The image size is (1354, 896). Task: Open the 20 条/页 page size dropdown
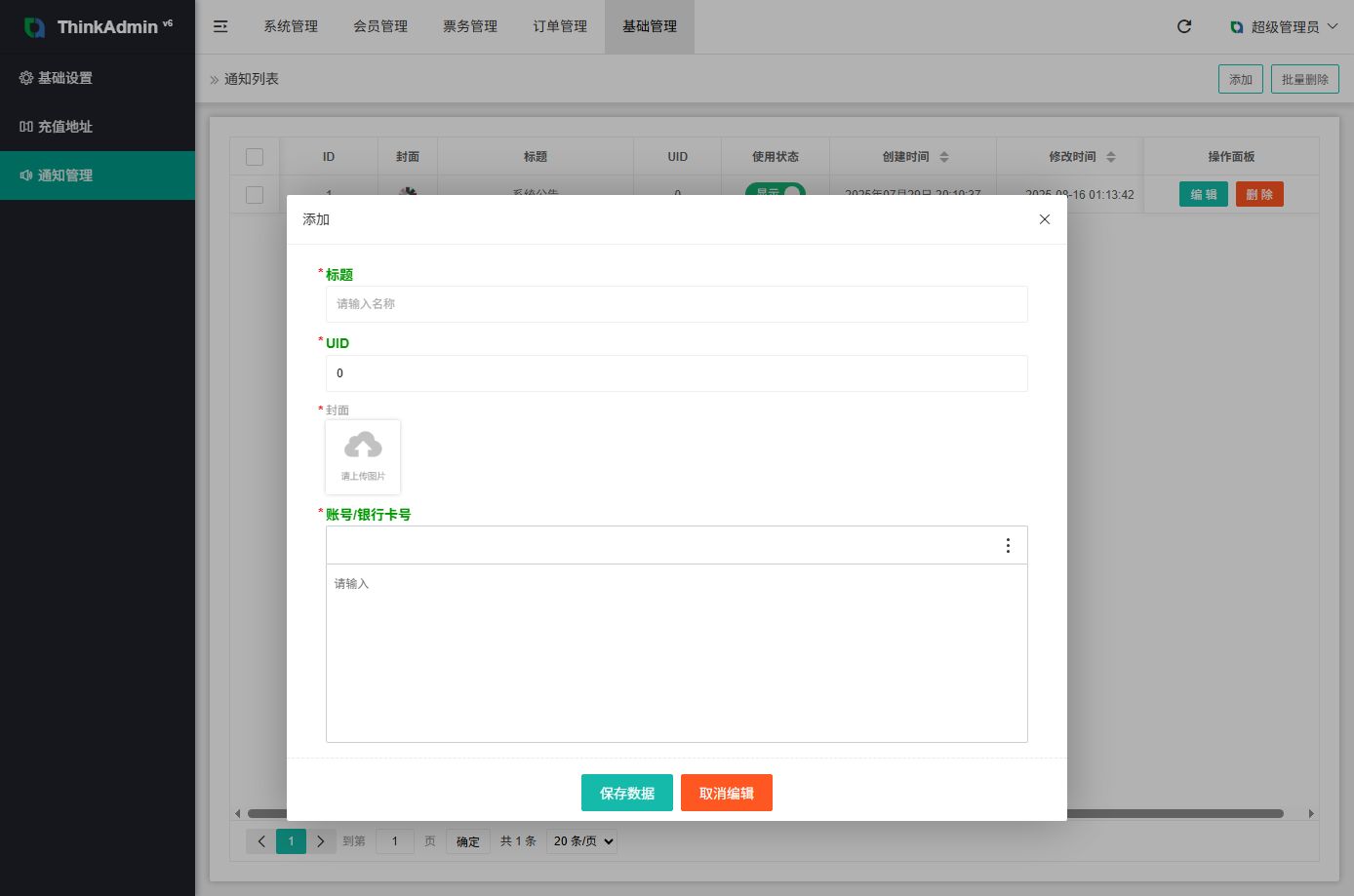(583, 841)
